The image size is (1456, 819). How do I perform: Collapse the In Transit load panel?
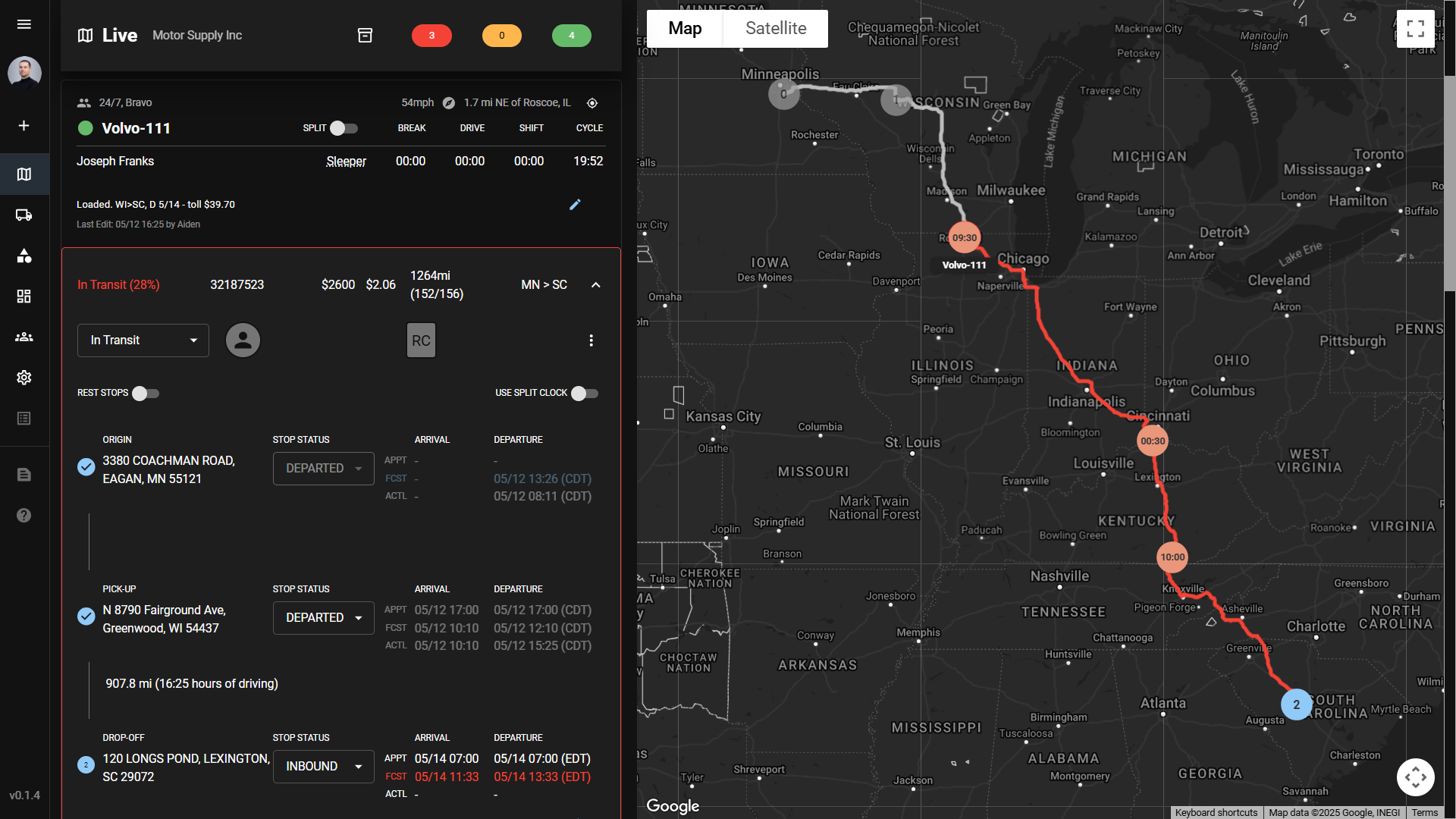596,285
